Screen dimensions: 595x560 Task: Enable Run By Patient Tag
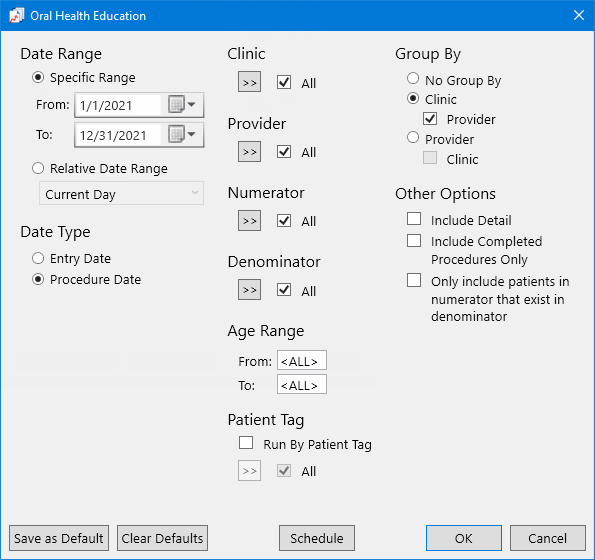[246, 443]
